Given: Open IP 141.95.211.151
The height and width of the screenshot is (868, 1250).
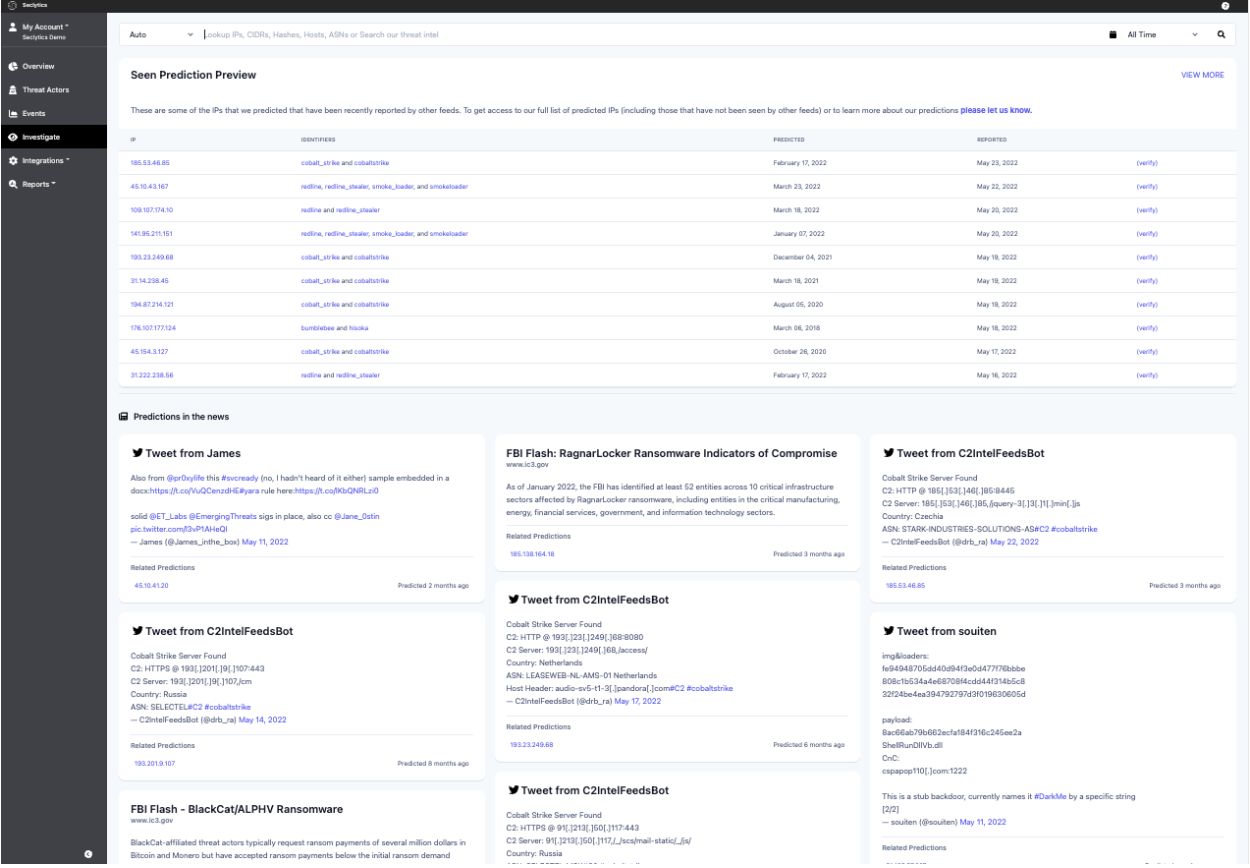Looking at the screenshot, I should (x=152, y=234).
